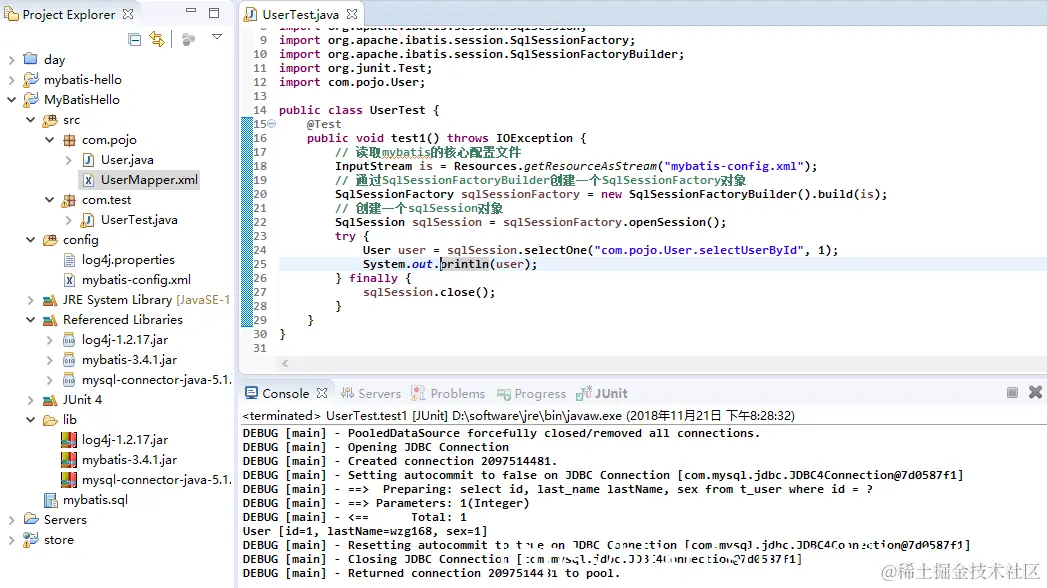Click the JRE System Library icon
This screenshot has width=1047, height=588.
(50, 300)
